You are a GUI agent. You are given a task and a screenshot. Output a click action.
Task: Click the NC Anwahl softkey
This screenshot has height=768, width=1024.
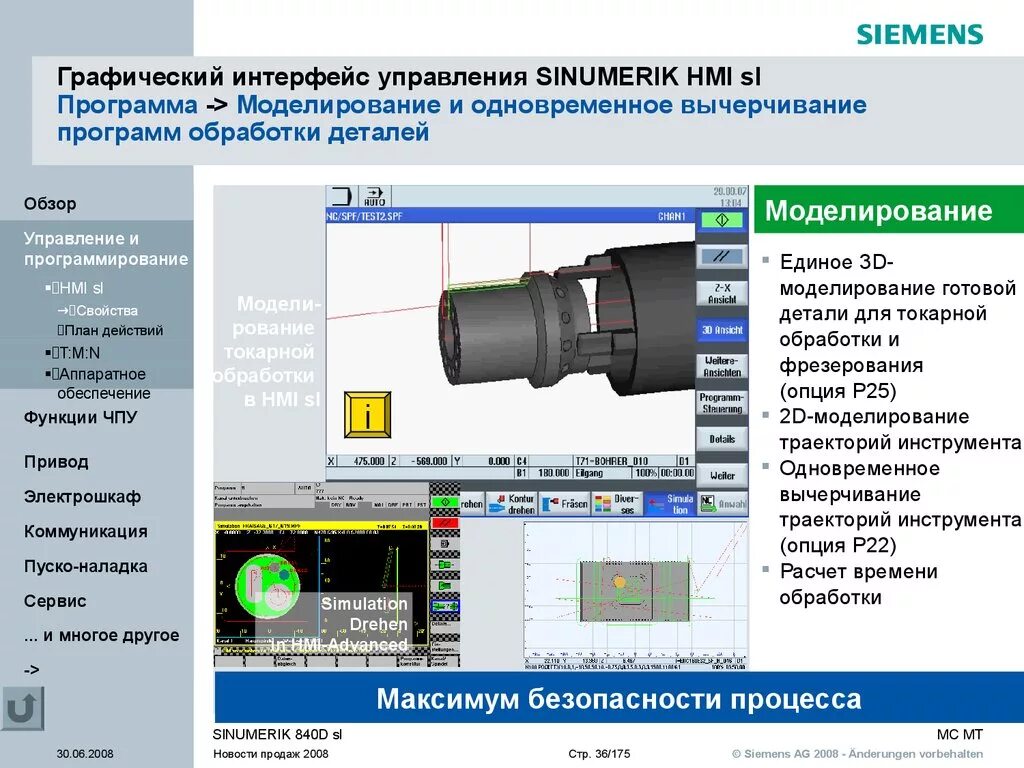click(722, 504)
